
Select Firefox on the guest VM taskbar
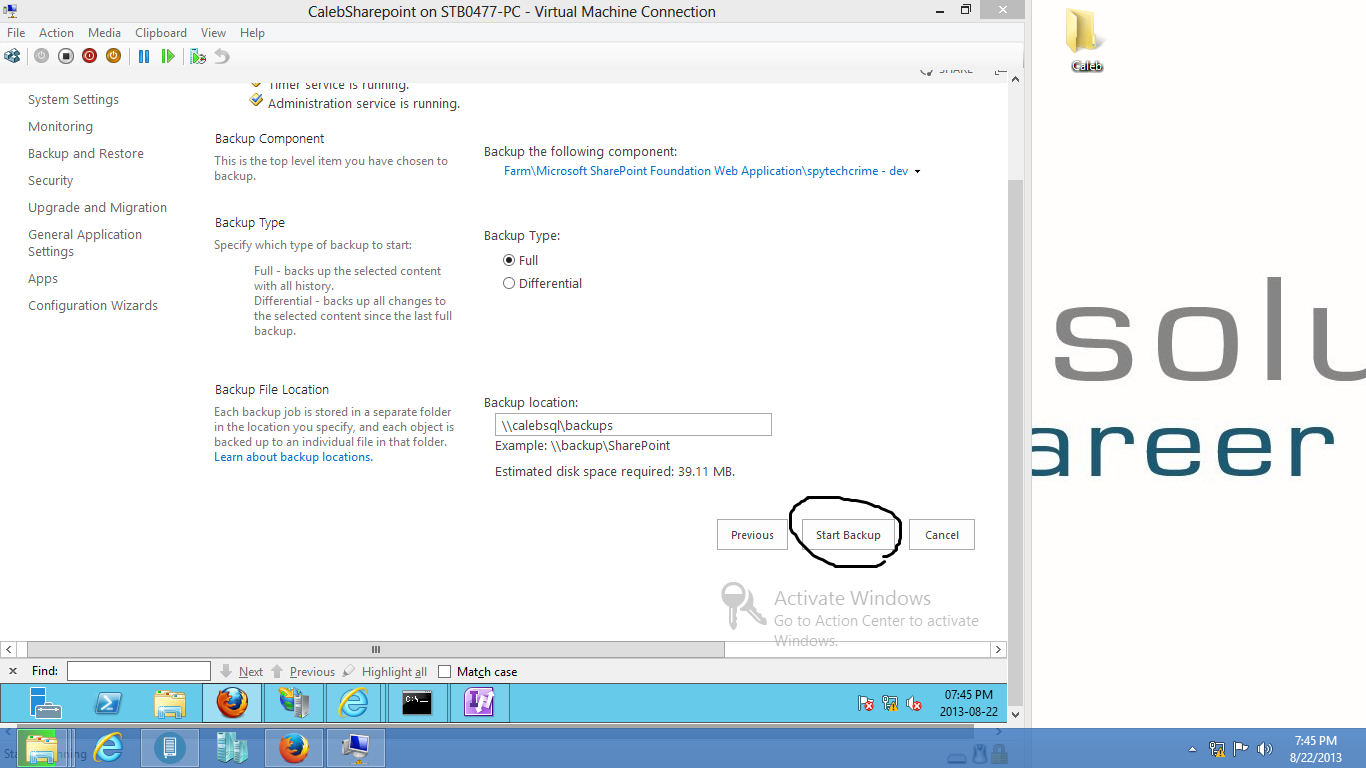232,703
